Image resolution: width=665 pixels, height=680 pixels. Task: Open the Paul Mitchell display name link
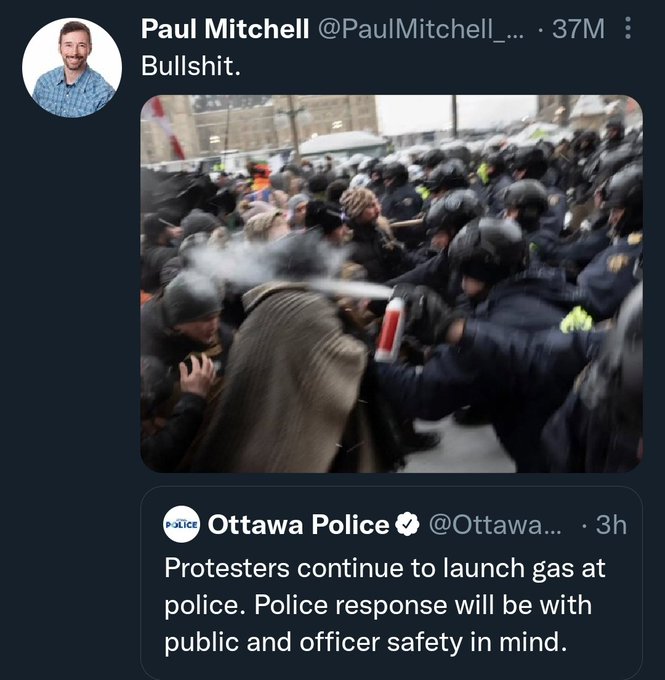point(225,30)
